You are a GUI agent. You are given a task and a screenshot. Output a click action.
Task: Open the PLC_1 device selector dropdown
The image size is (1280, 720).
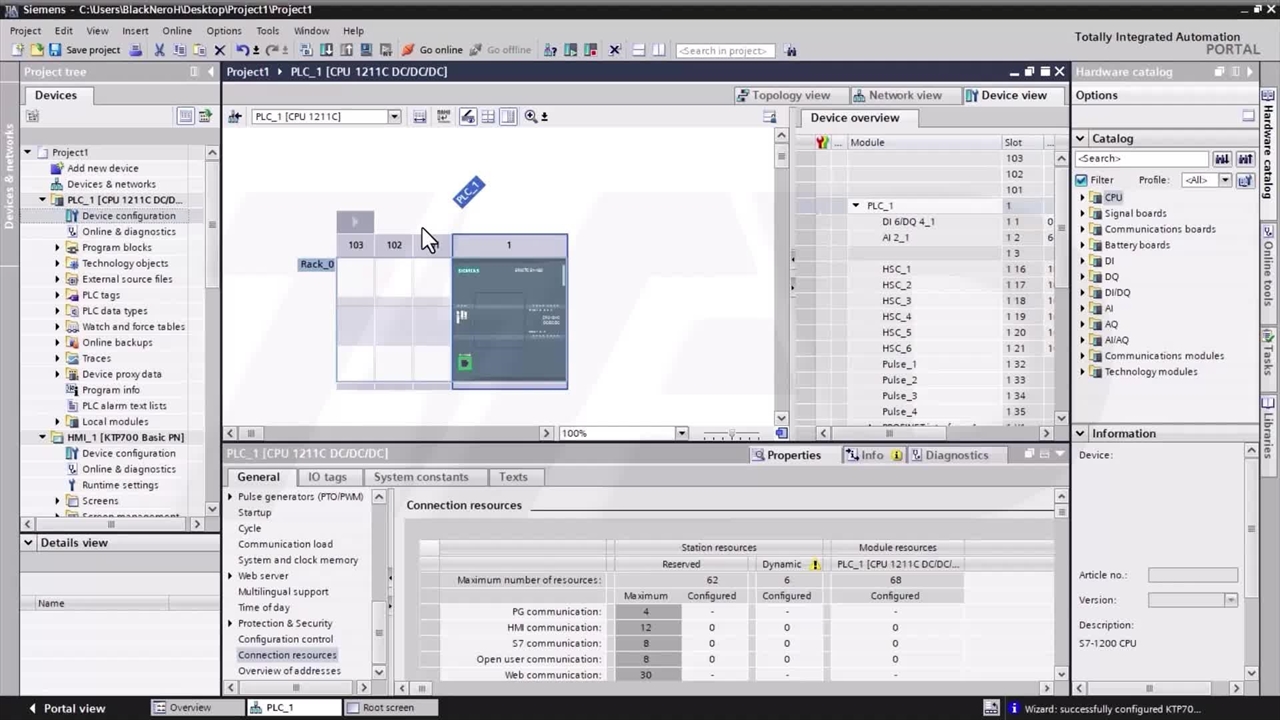coord(394,117)
